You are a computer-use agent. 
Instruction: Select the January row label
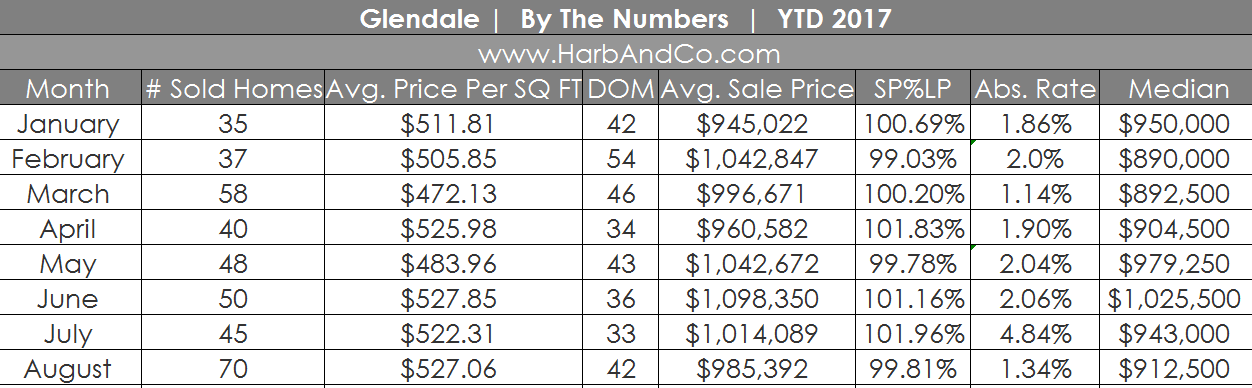(x=69, y=124)
